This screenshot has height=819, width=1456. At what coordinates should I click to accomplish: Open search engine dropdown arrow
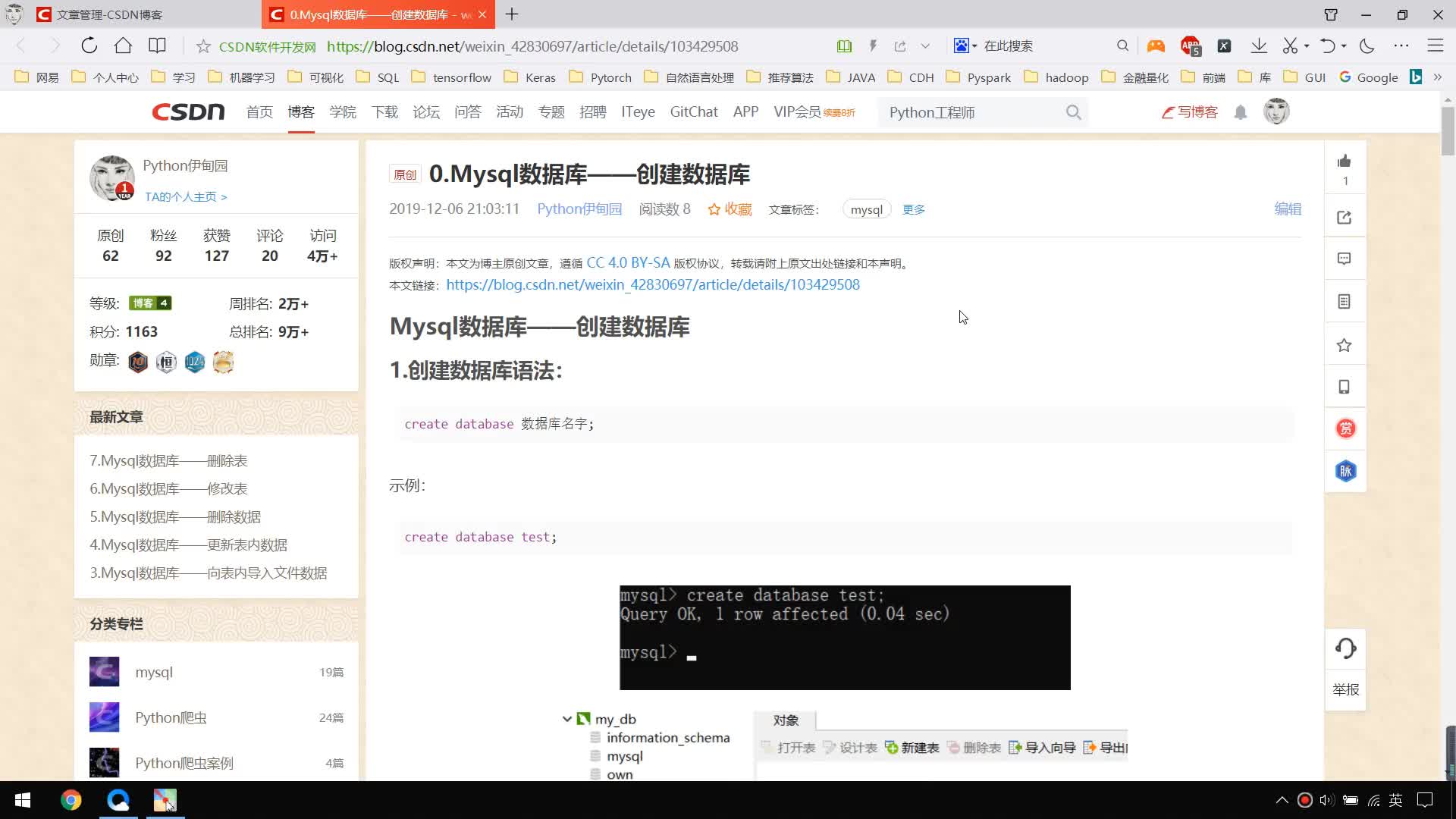pos(974,46)
